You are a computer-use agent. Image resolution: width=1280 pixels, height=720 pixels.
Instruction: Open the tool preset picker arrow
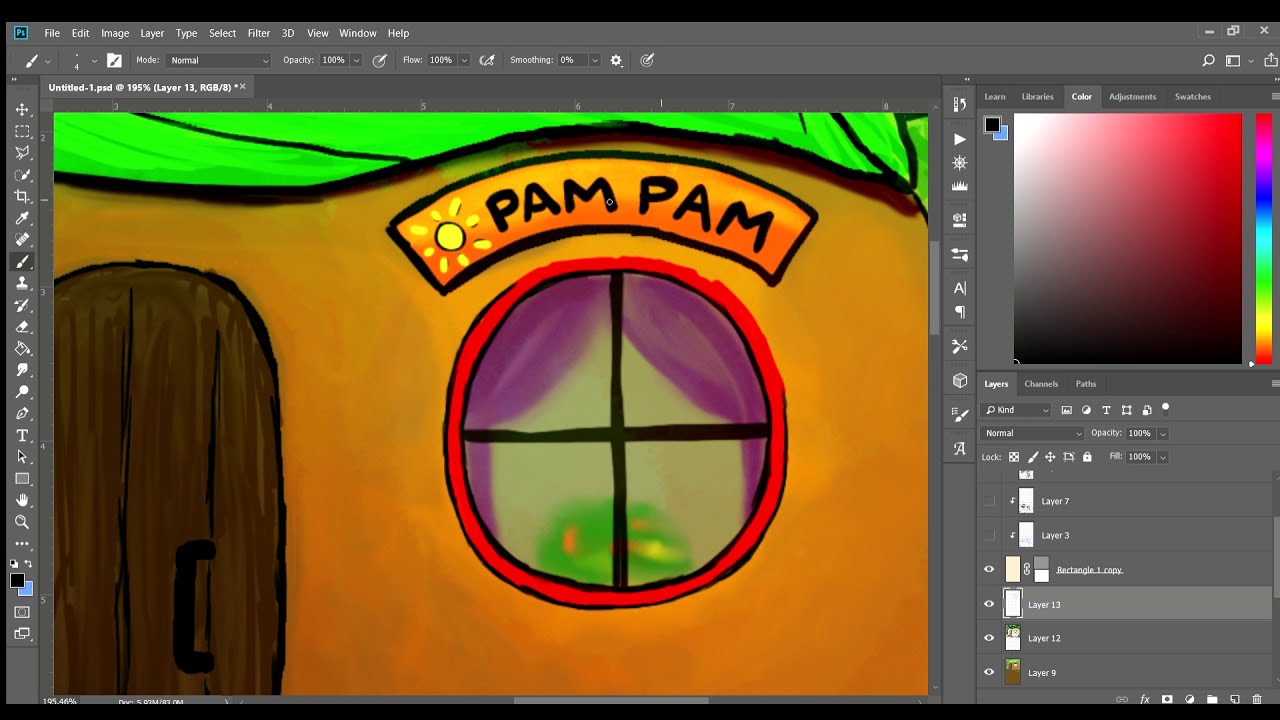[46, 62]
